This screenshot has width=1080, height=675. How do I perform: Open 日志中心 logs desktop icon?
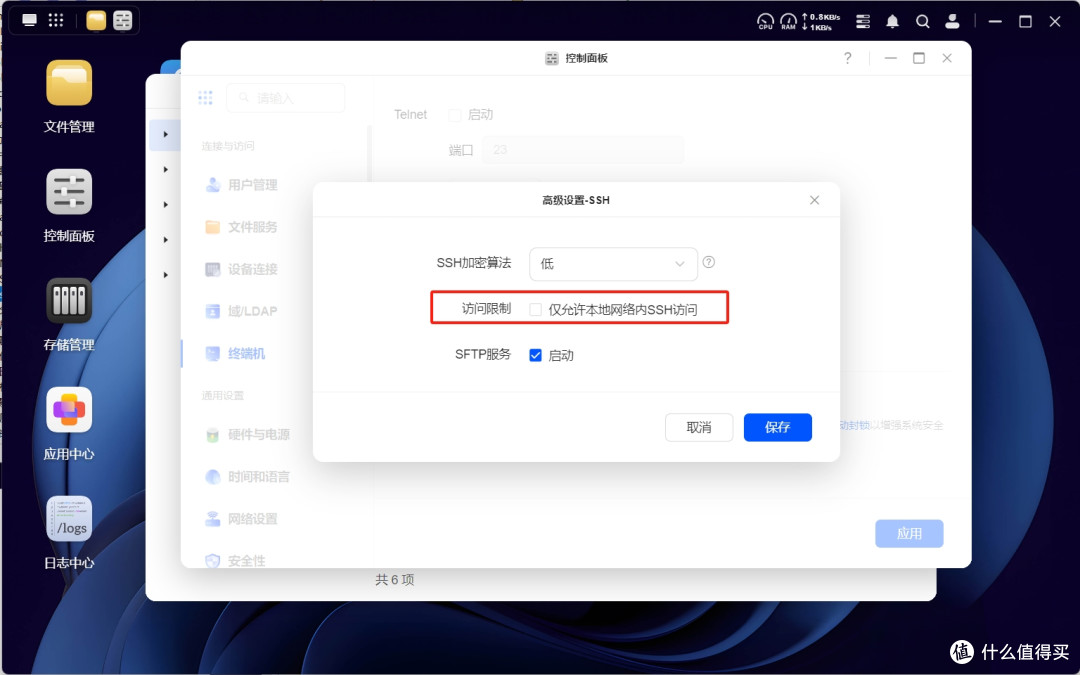click(69, 519)
